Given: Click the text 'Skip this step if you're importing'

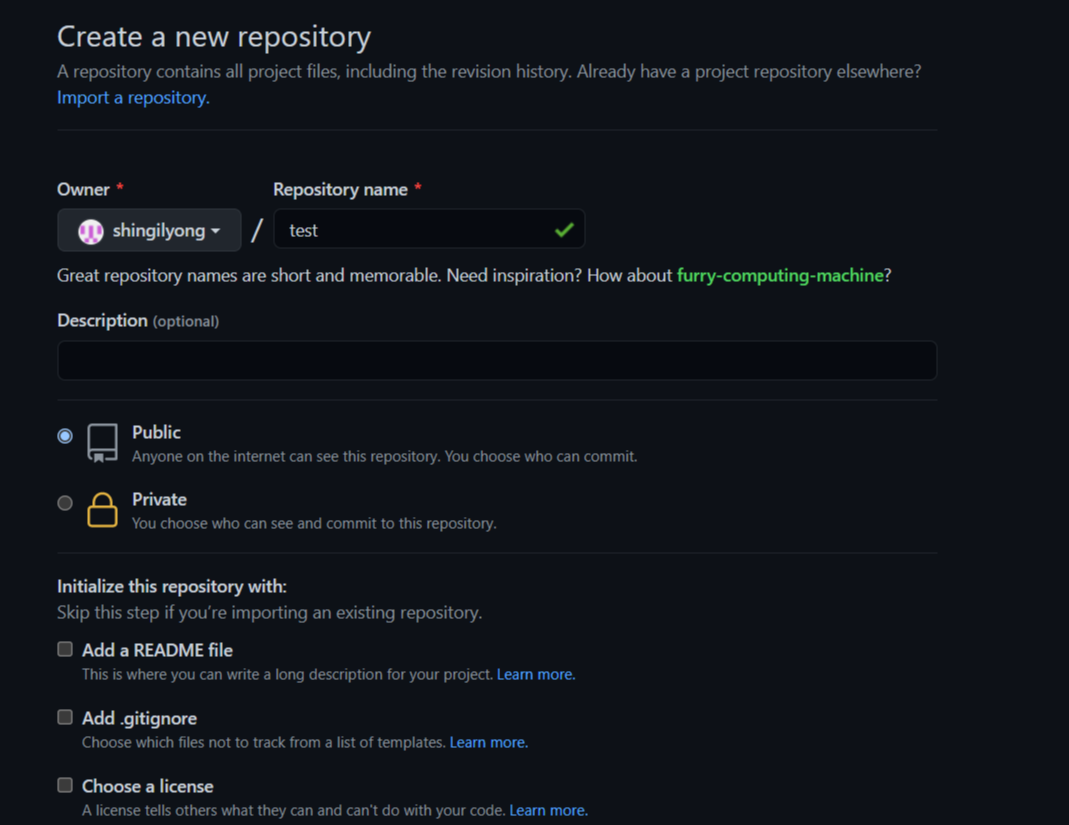Looking at the screenshot, I should click(x=269, y=613).
